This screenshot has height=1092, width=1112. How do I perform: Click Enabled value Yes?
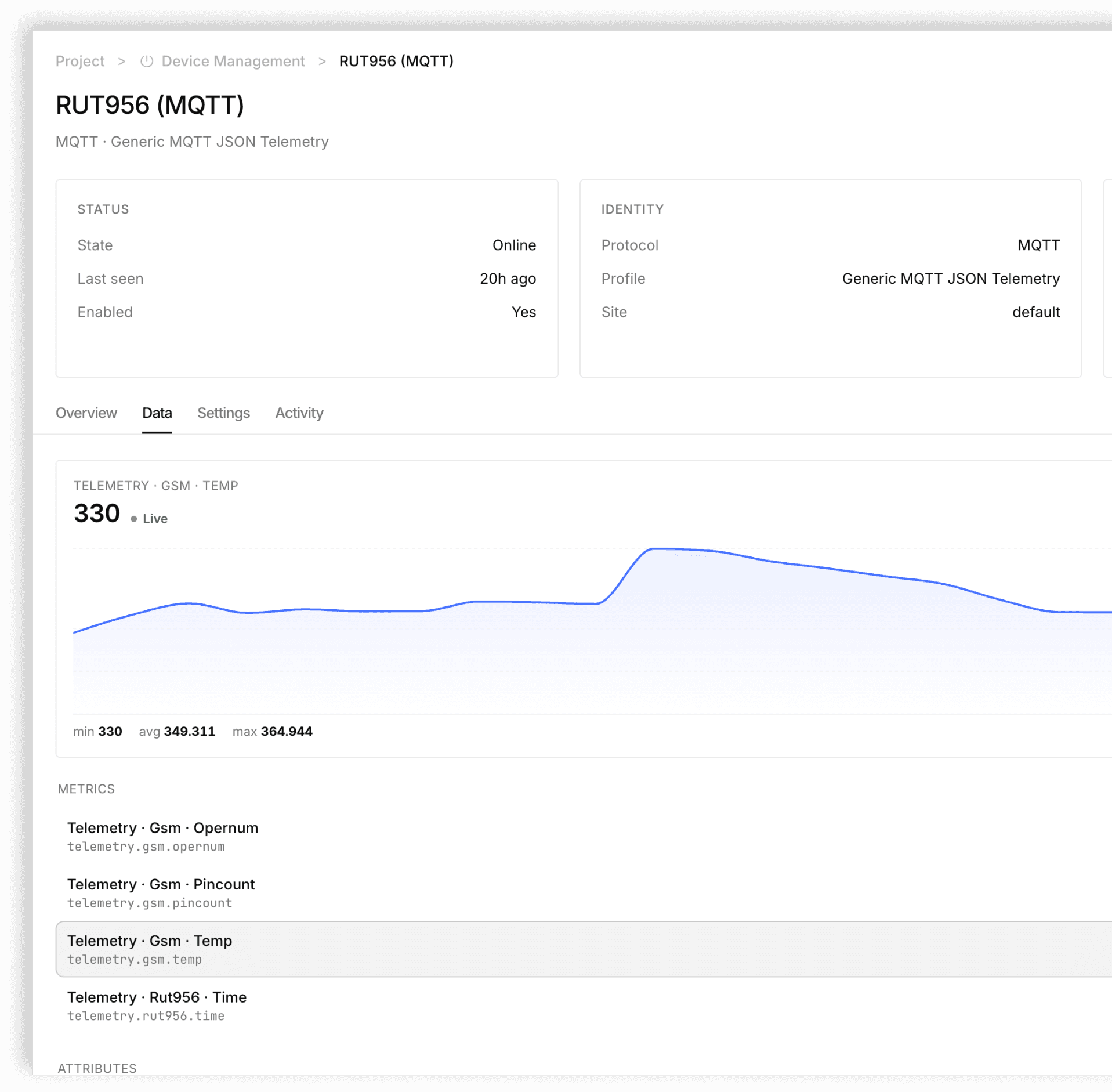pos(524,312)
